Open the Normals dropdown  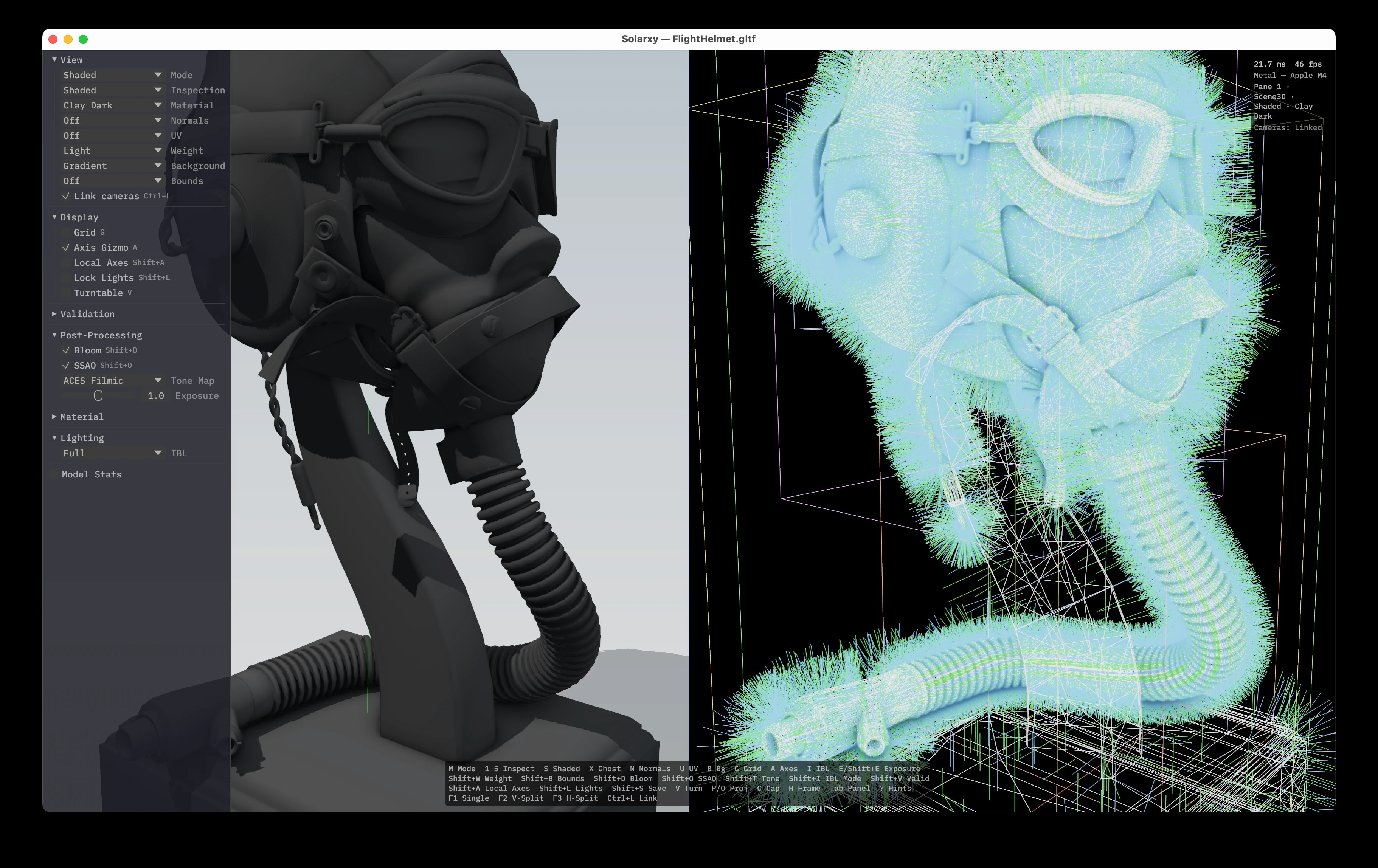[x=113, y=120]
